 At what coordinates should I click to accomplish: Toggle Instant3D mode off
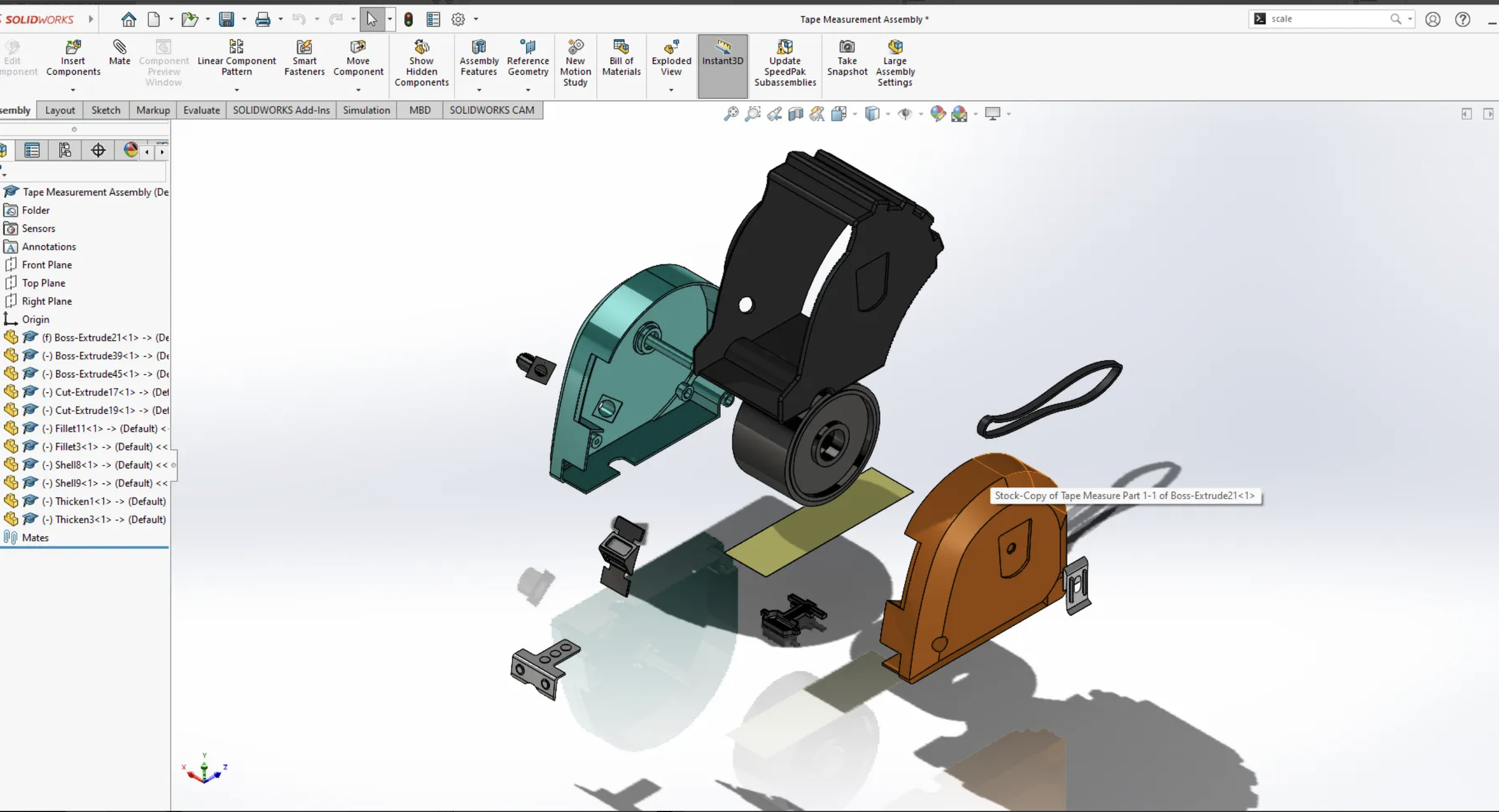pyautogui.click(x=723, y=53)
